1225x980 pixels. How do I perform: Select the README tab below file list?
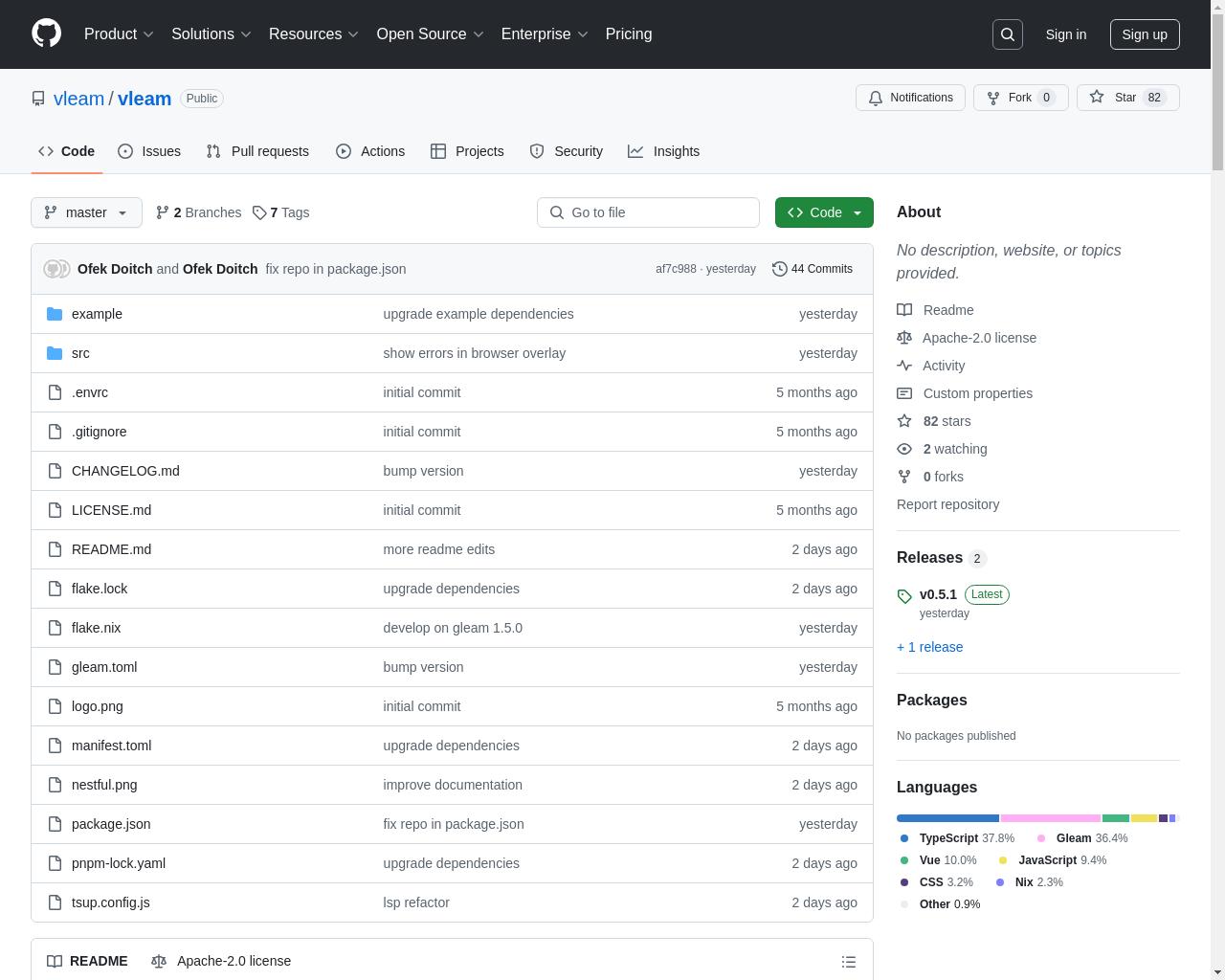click(x=87, y=961)
